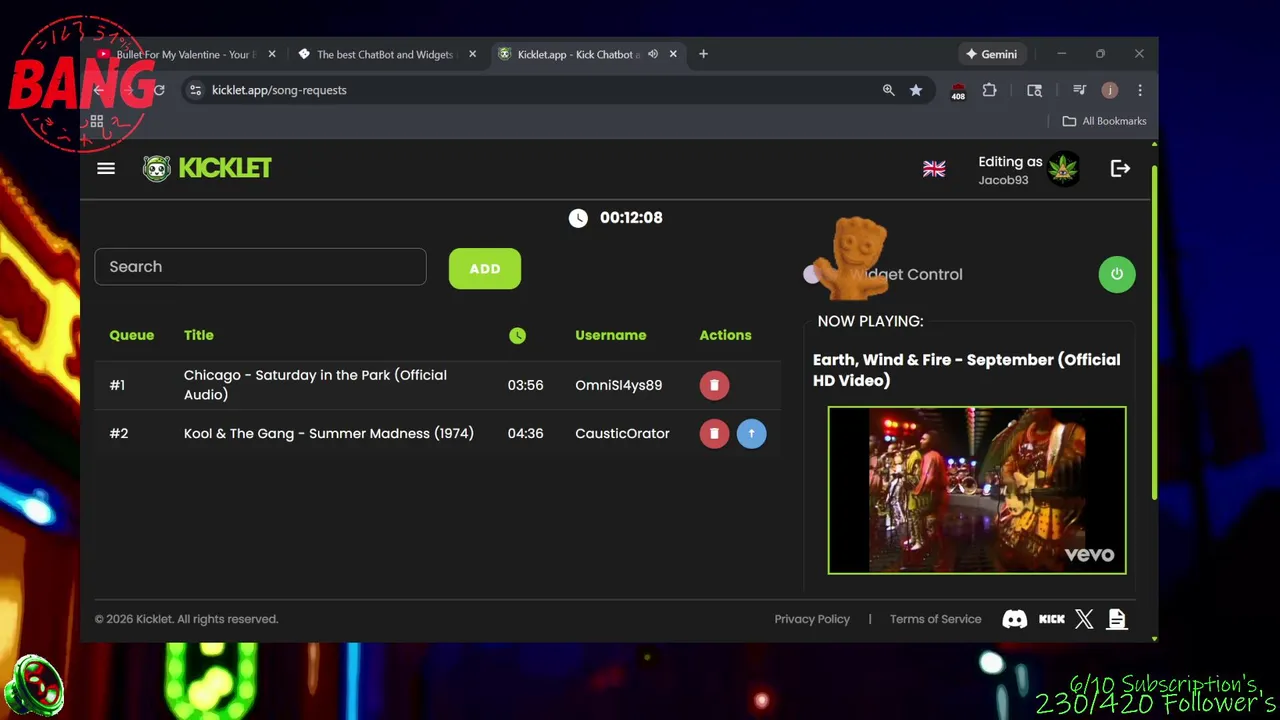Open the Kick footer icon

1052,620
